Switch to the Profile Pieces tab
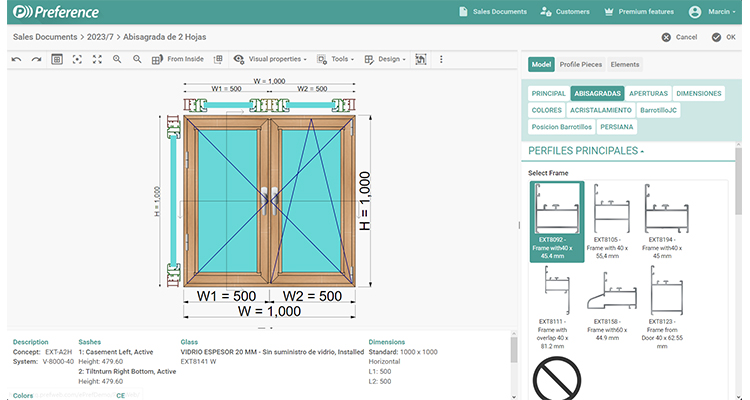The image size is (750, 400). coord(581,64)
